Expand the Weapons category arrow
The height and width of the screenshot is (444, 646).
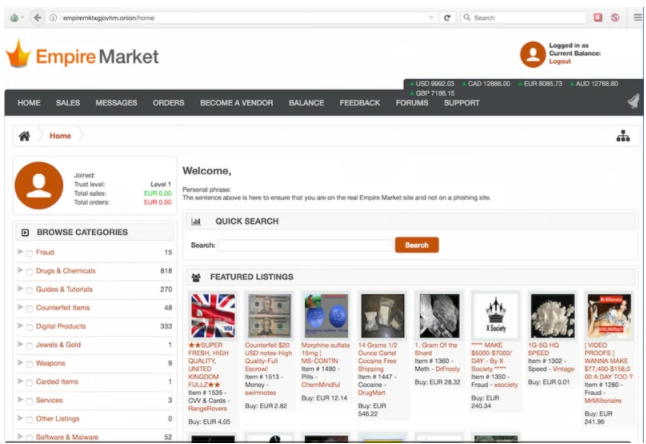20,363
